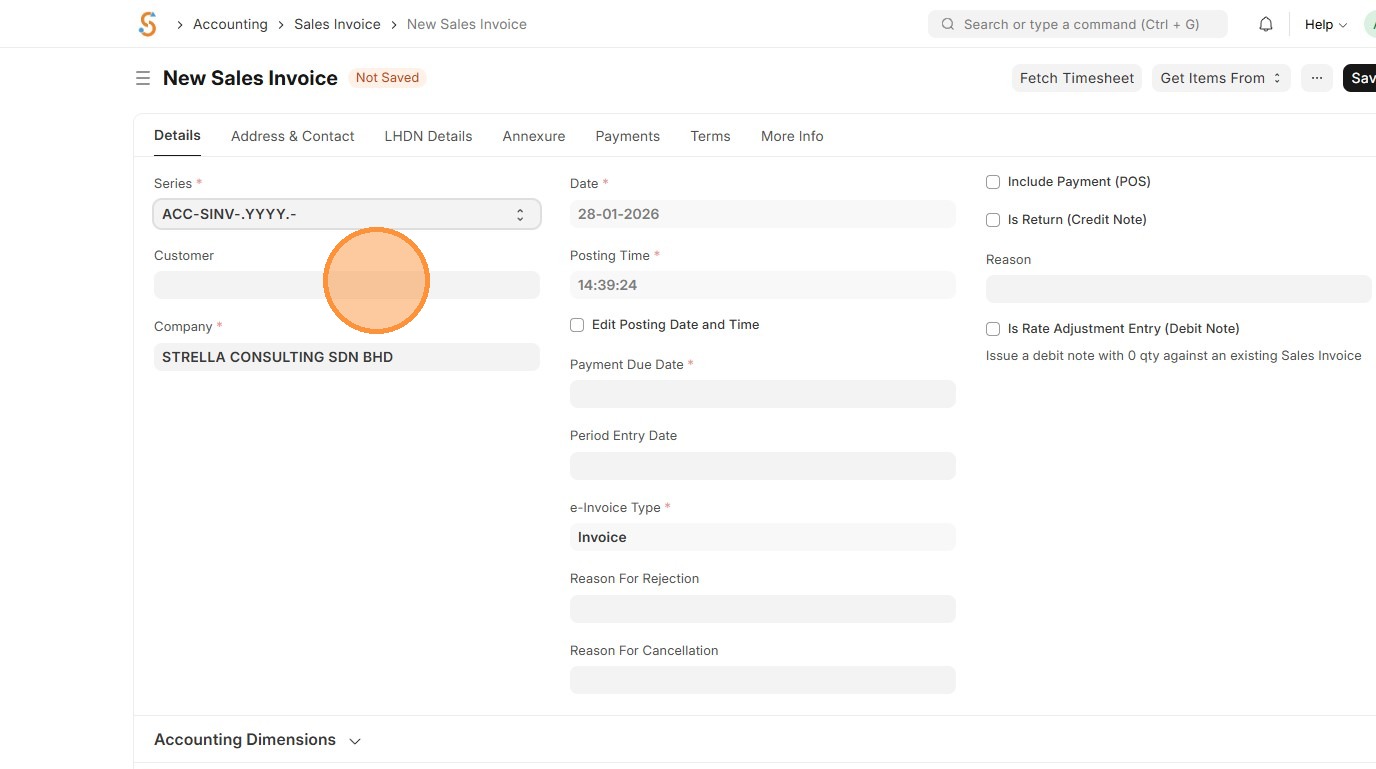Click the orange S app logo
Image resolution: width=1376 pixels, height=769 pixels.
pos(148,24)
